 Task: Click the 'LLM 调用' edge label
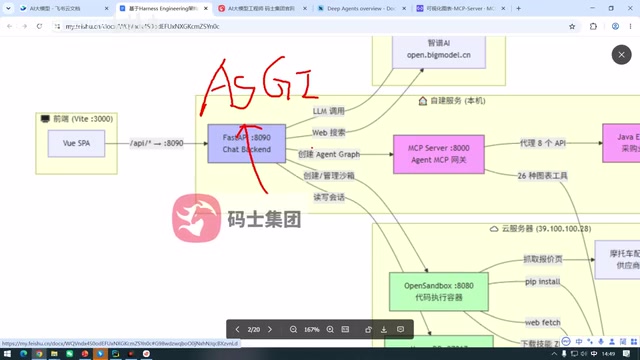coord(329,111)
